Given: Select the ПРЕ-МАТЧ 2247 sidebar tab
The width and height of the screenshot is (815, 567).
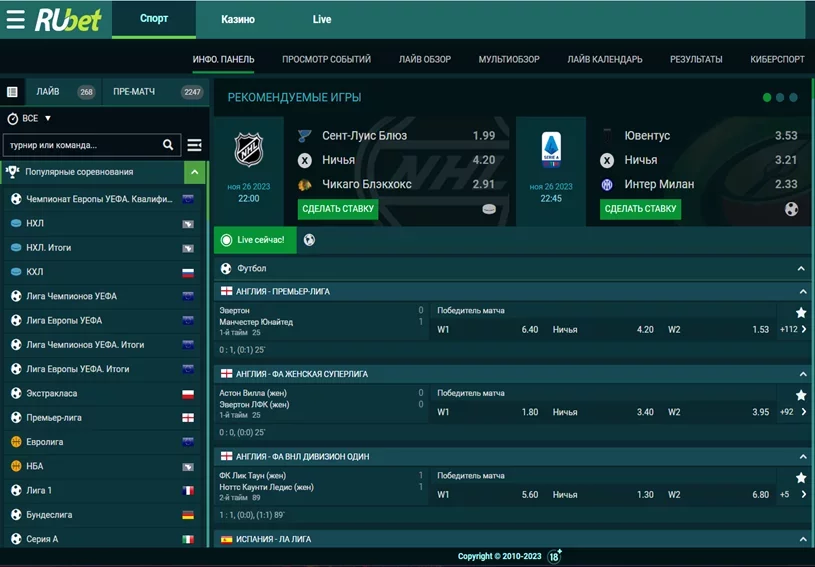Looking at the screenshot, I should 156,92.
